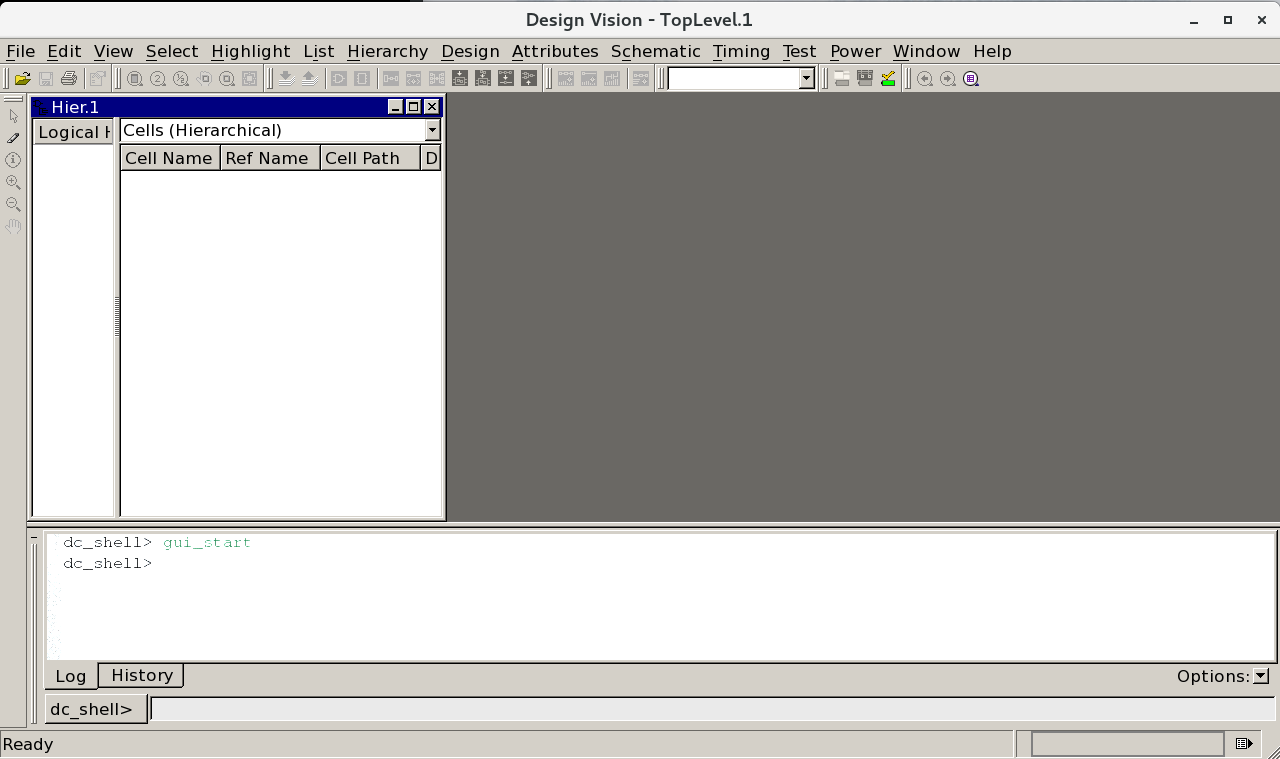Select the highlight pen tool in the sidebar
The height and width of the screenshot is (759, 1280).
(x=13, y=137)
